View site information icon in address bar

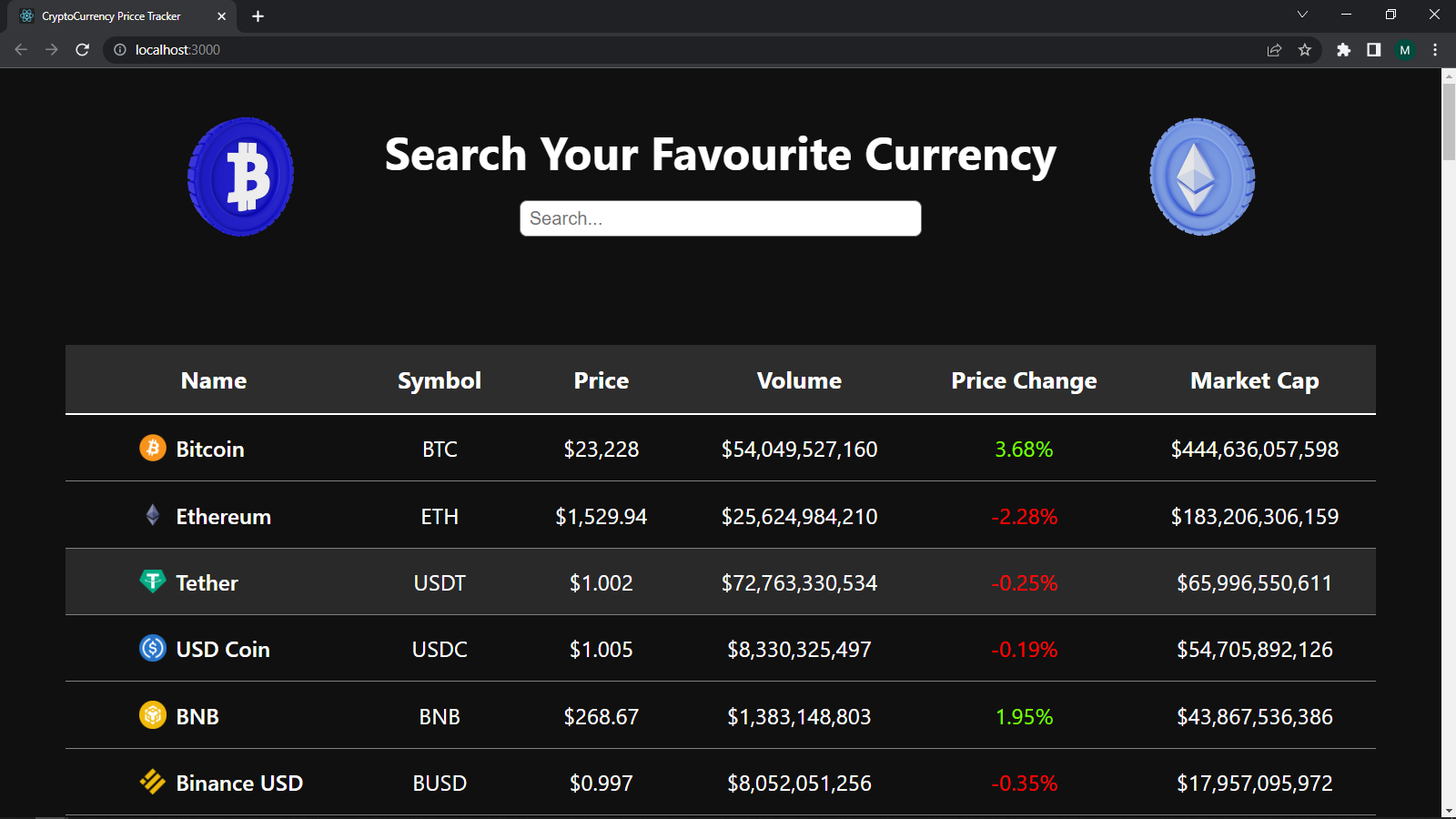tap(120, 50)
